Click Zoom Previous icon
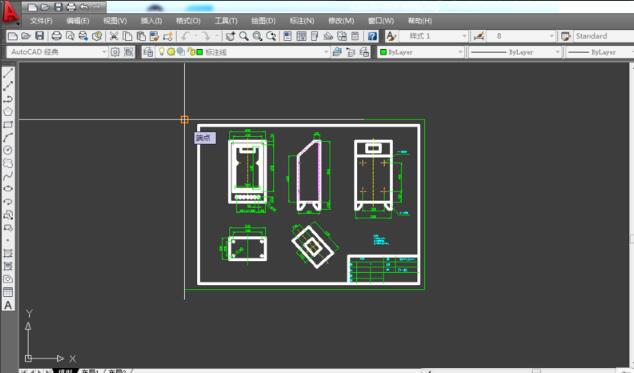Screen dimensions: 634x373 pos(271,36)
